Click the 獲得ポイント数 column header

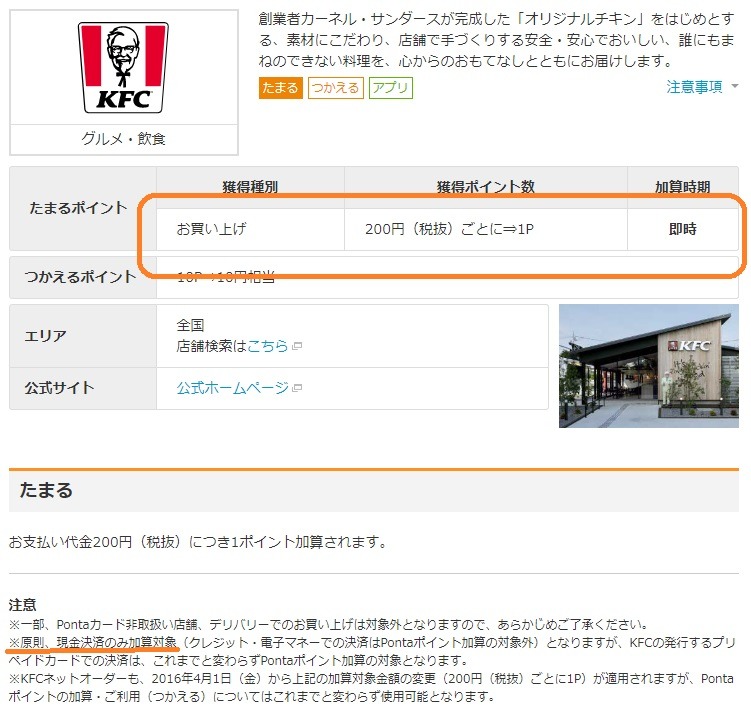tap(486, 186)
